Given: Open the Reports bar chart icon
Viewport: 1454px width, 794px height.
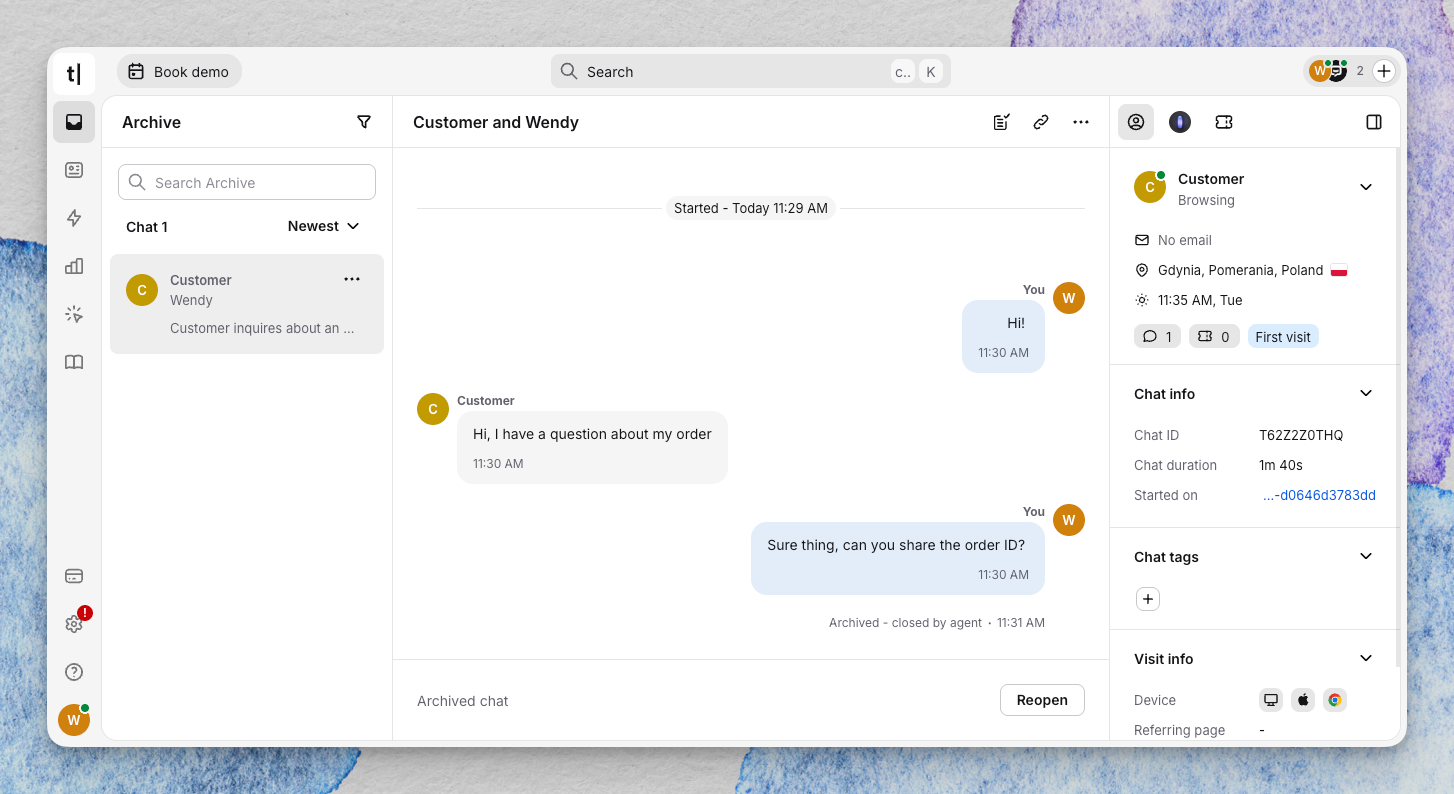Looking at the screenshot, I should pyautogui.click(x=74, y=266).
